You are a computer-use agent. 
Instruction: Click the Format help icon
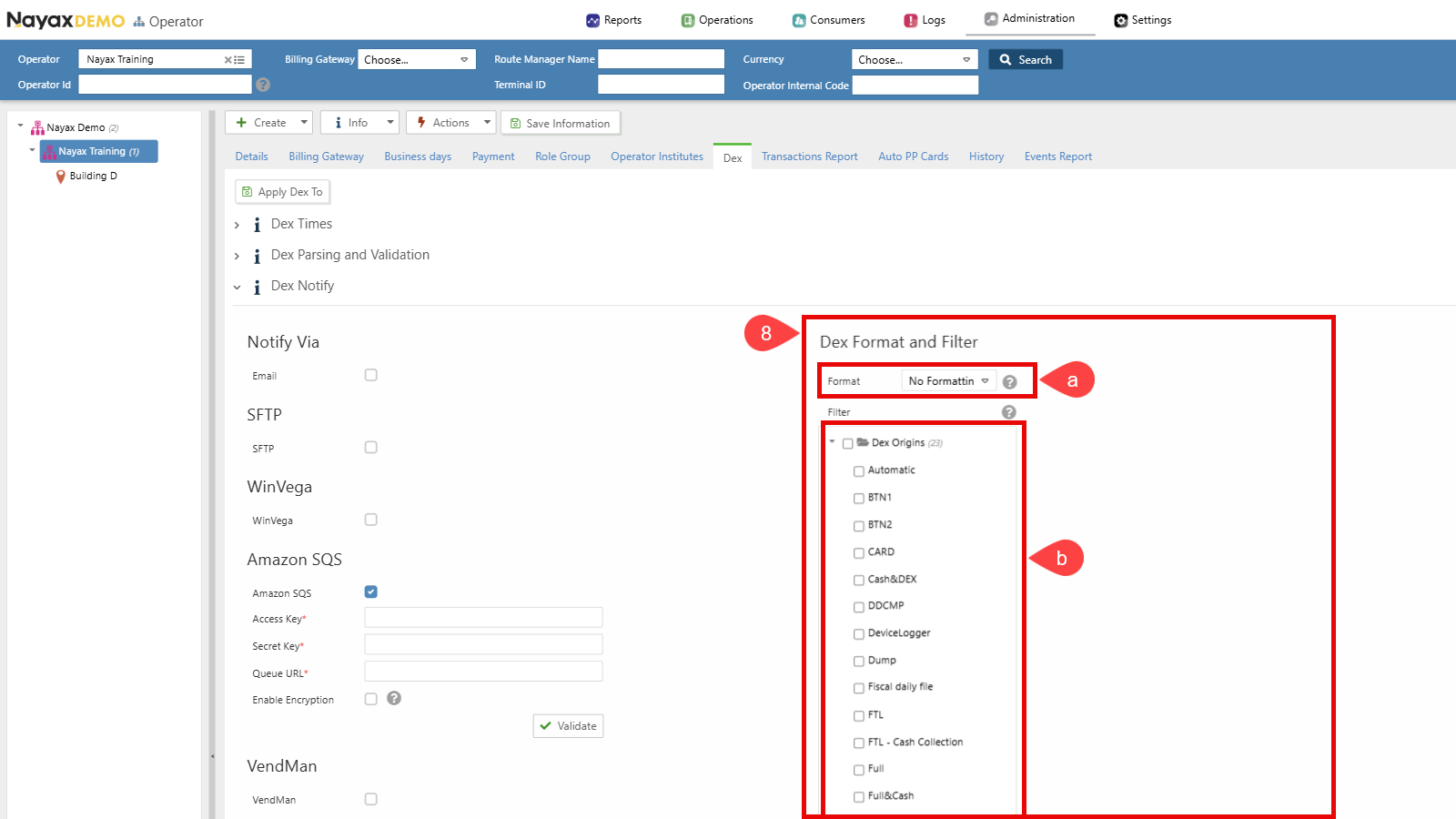1009,382
